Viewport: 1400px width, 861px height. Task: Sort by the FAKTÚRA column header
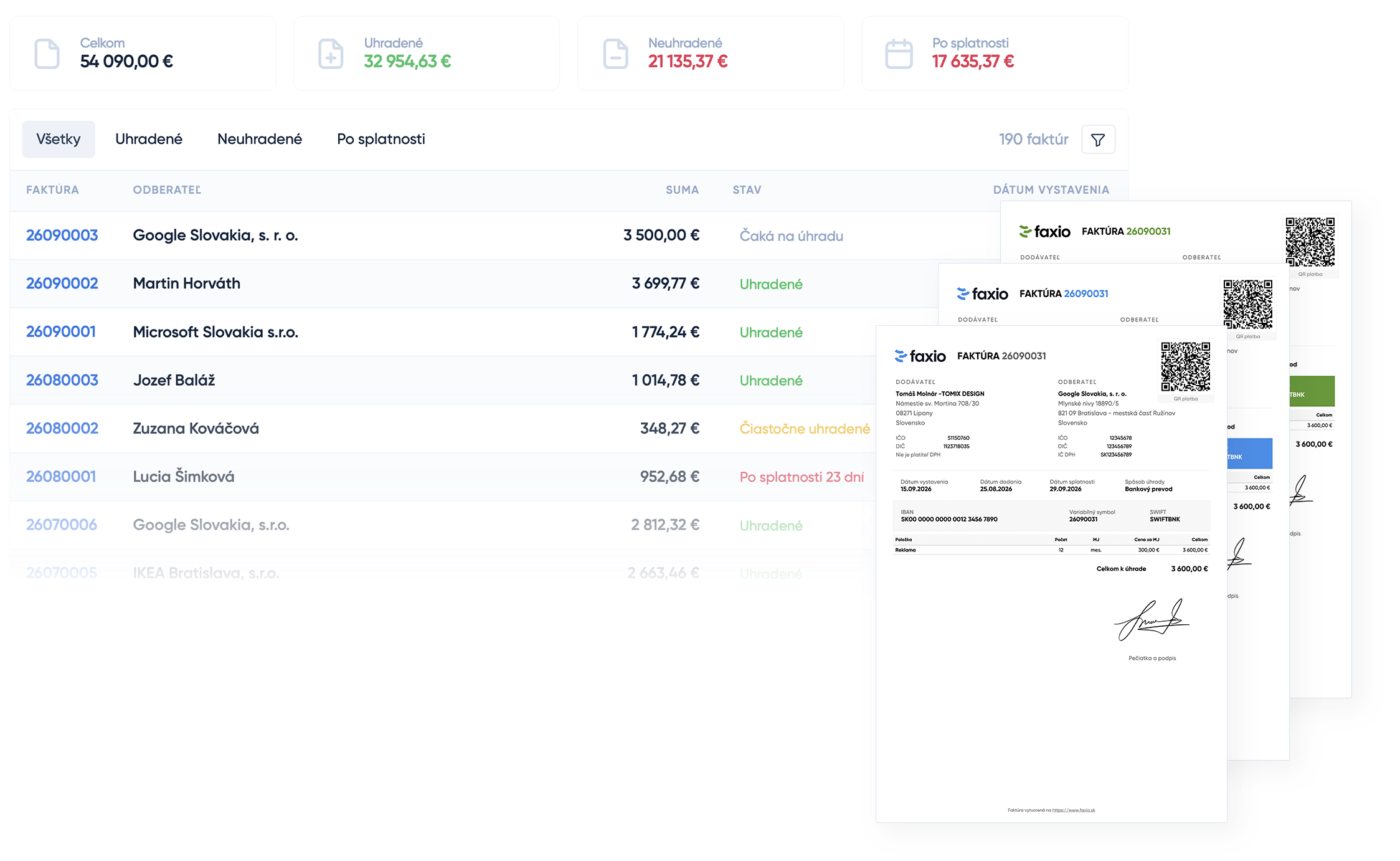[x=52, y=190]
